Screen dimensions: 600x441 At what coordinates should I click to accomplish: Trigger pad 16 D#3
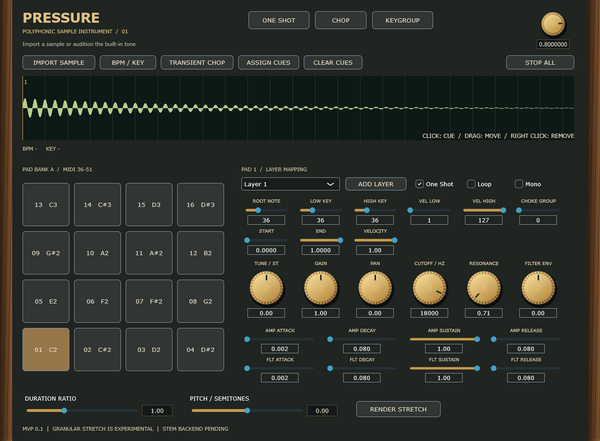201,204
